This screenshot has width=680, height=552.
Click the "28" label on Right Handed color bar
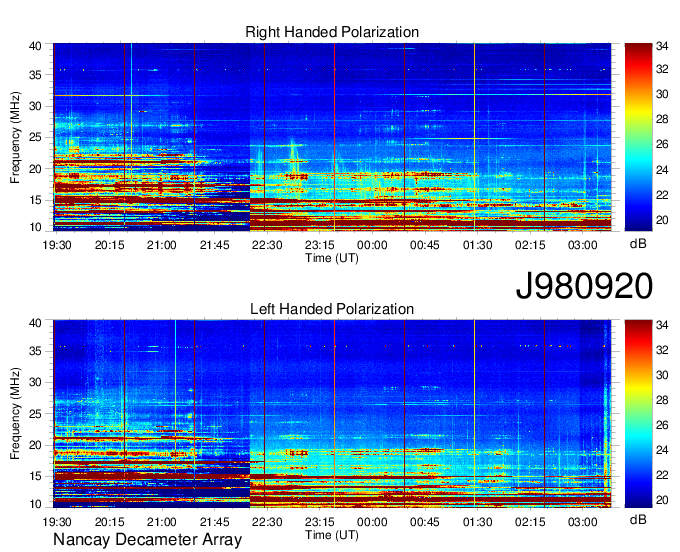(662, 119)
